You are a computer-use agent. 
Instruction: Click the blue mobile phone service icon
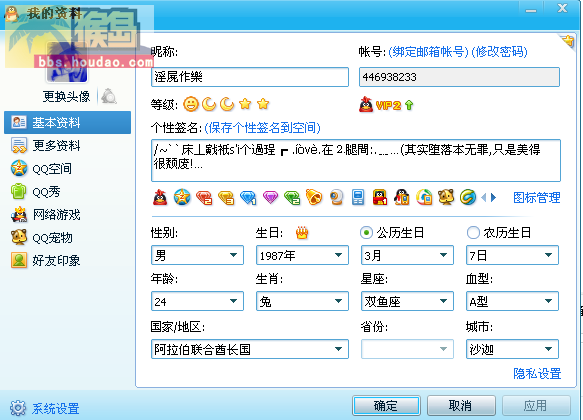[358, 197]
